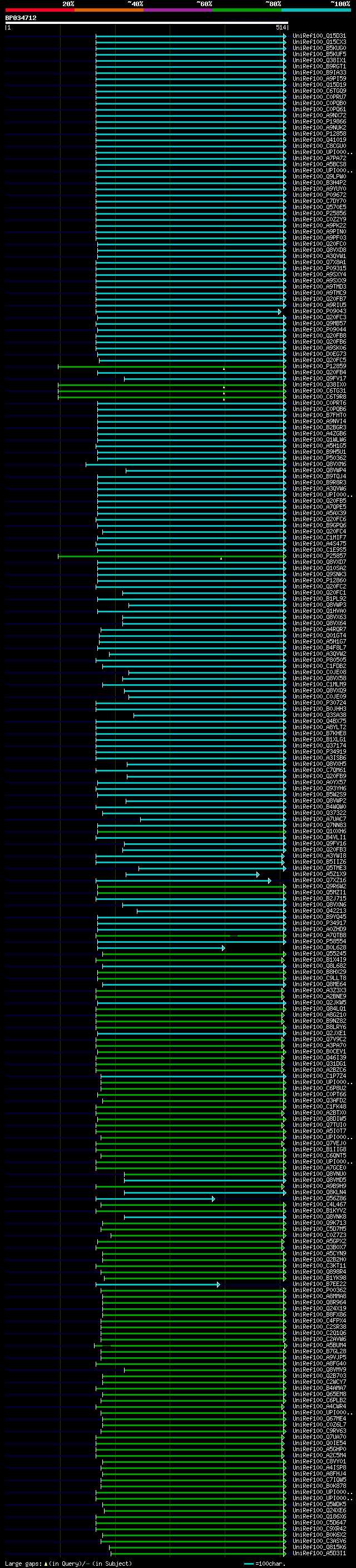356x1568 pixels.
Task: Click hit label UniRef100_B9RGT1
Action: [x=319, y=66]
